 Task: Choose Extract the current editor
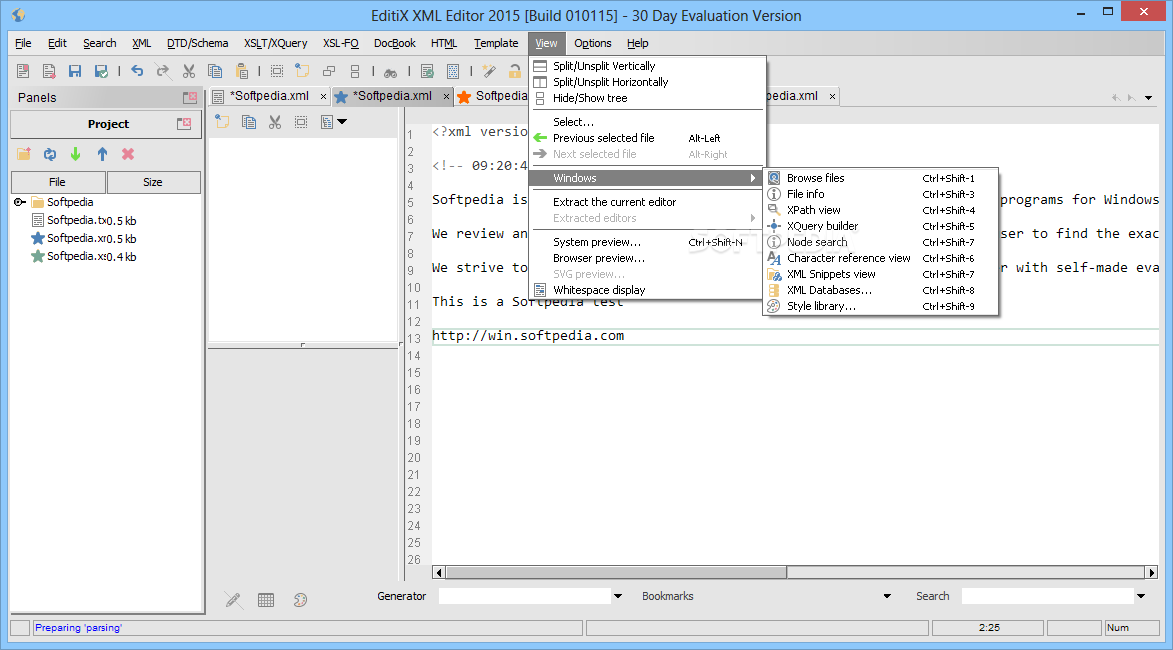[647, 202]
